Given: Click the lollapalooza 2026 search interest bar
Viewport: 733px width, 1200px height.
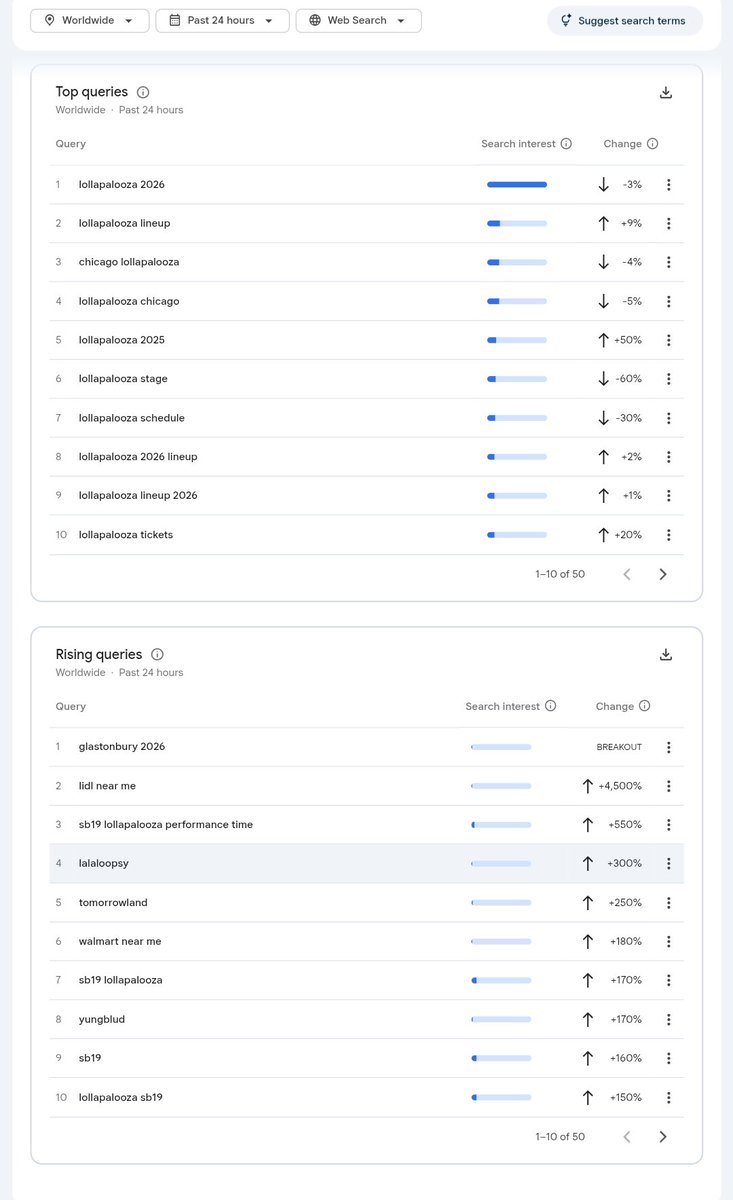Looking at the screenshot, I should 517,185.
